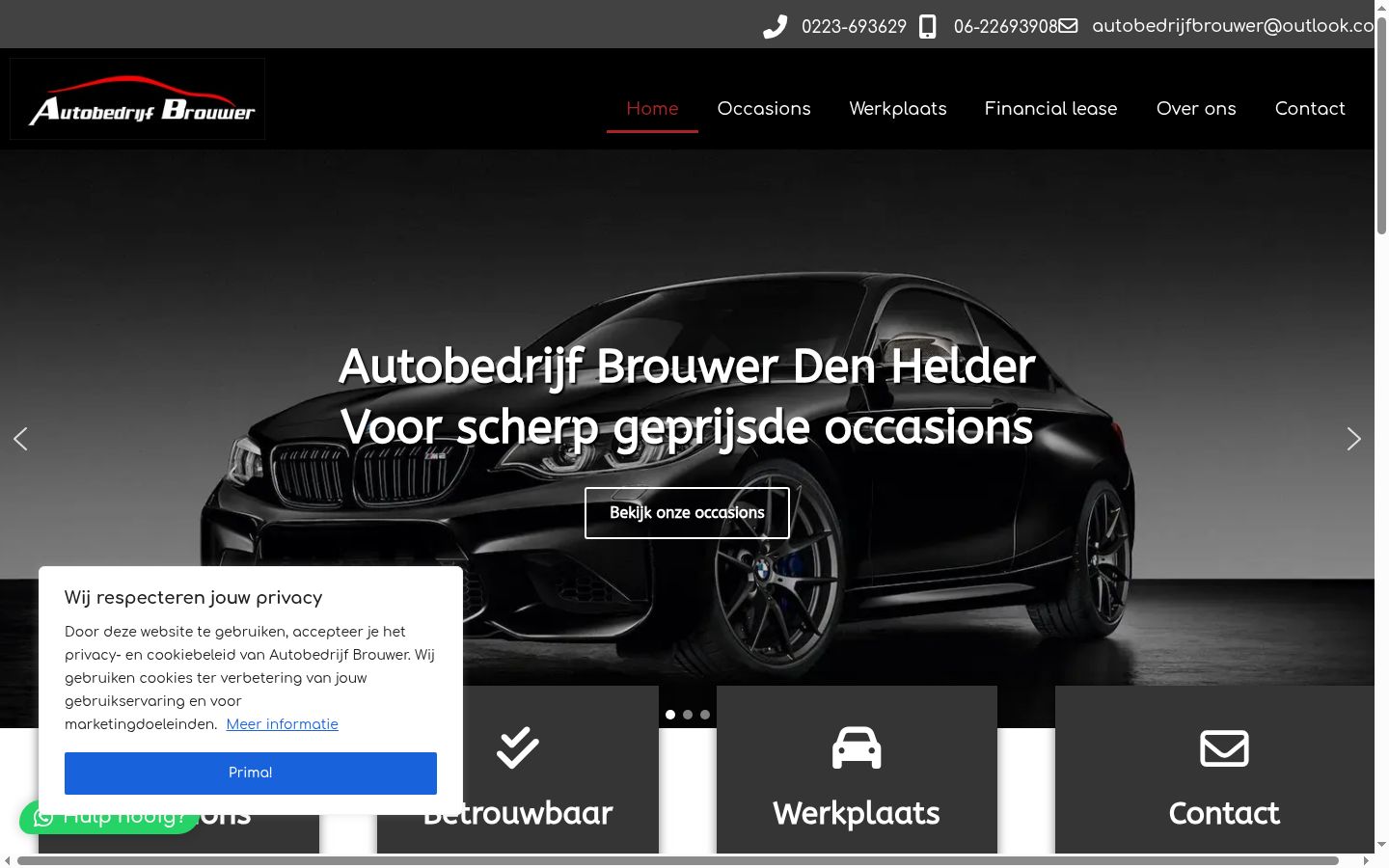1389x868 pixels.
Task: Click the phone handset icon in top bar
Action: 775,27
